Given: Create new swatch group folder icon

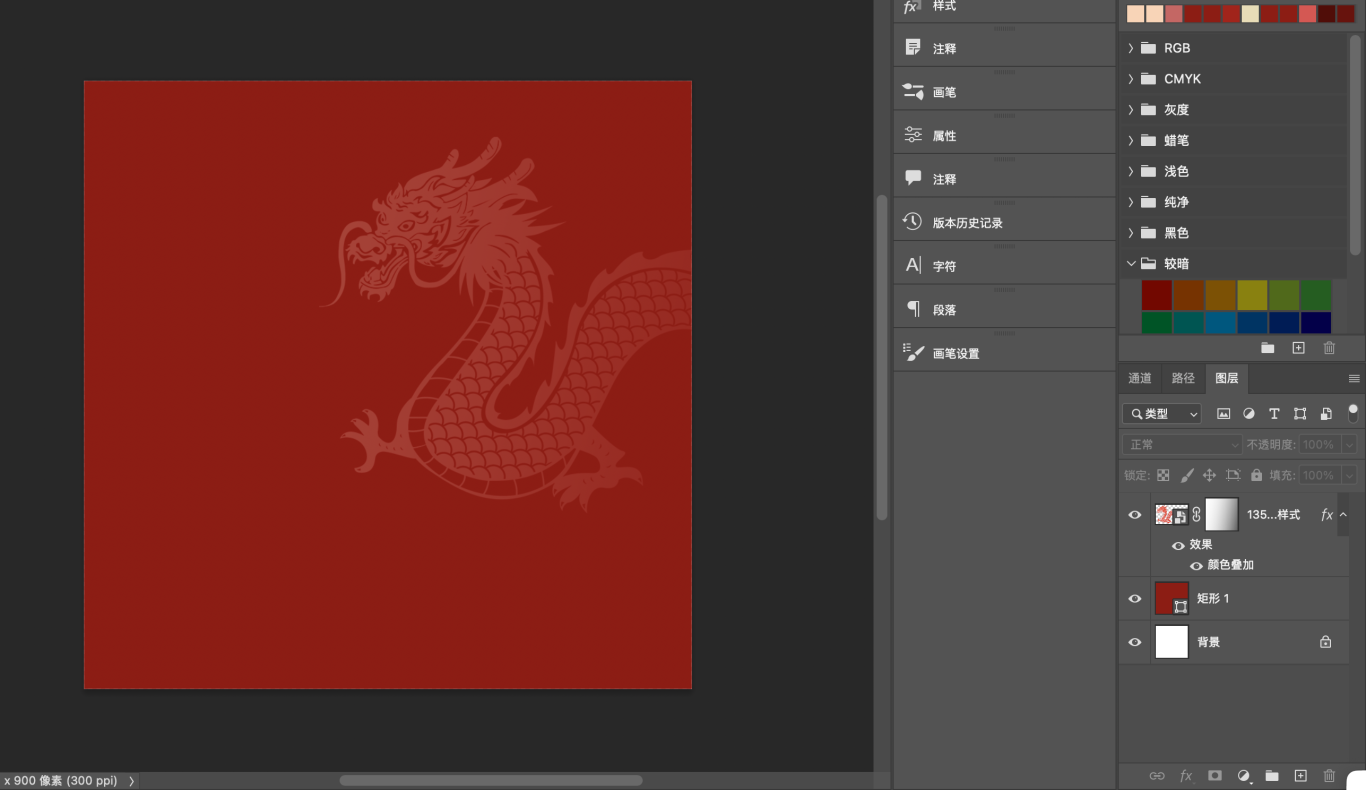Looking at the screenshot, I should [1267, 348].
